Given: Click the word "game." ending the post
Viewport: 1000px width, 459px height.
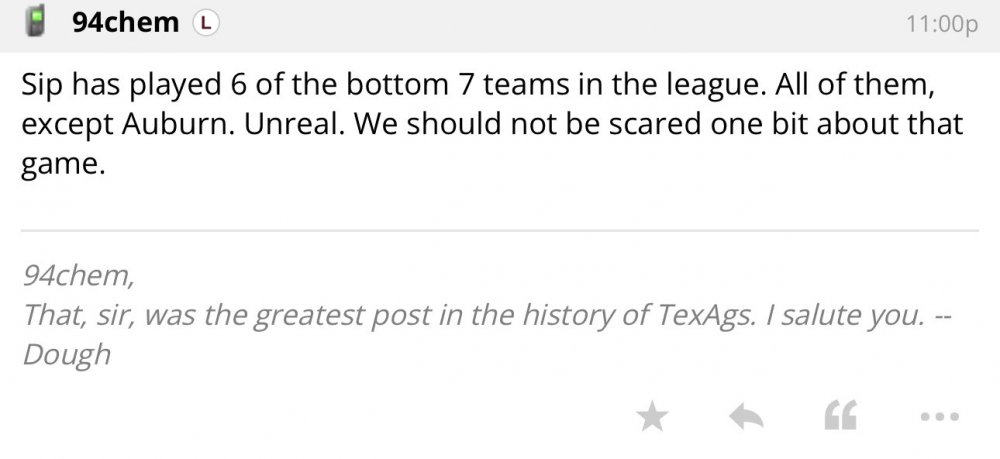Looking at the screenshot, I should click(62, 163).
